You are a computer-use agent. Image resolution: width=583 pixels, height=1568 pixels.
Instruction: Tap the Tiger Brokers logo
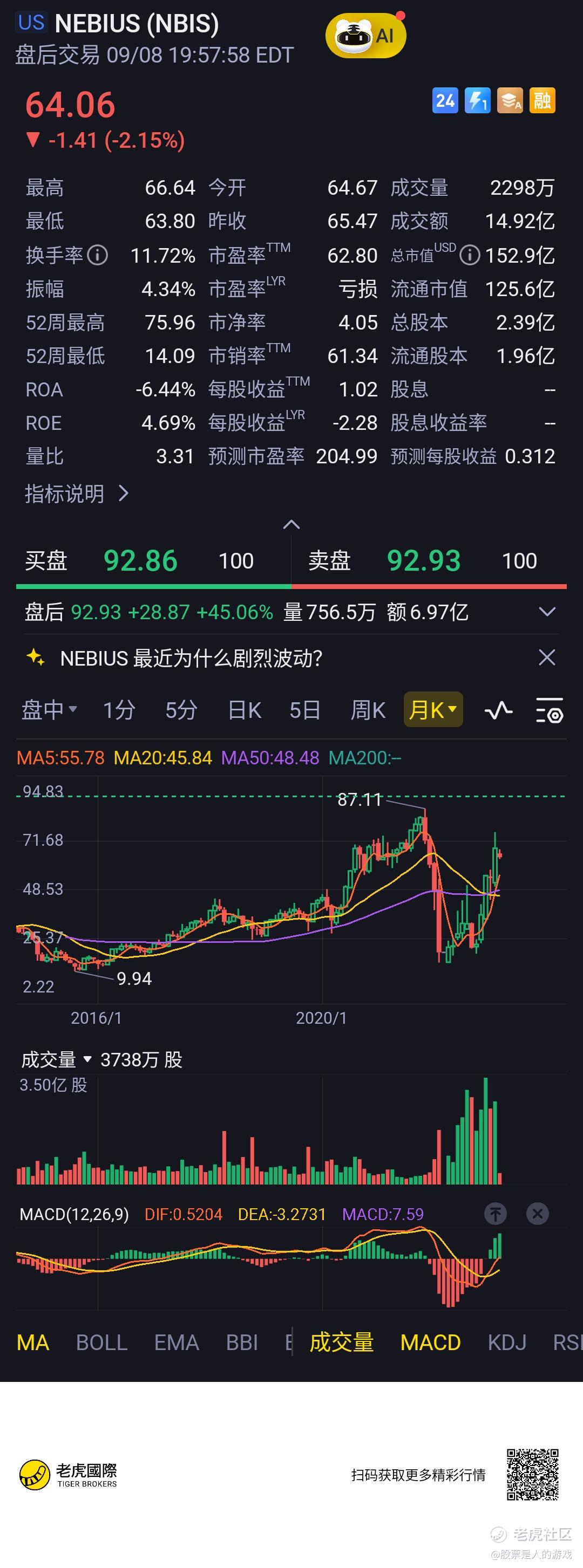coord(68,1474)
